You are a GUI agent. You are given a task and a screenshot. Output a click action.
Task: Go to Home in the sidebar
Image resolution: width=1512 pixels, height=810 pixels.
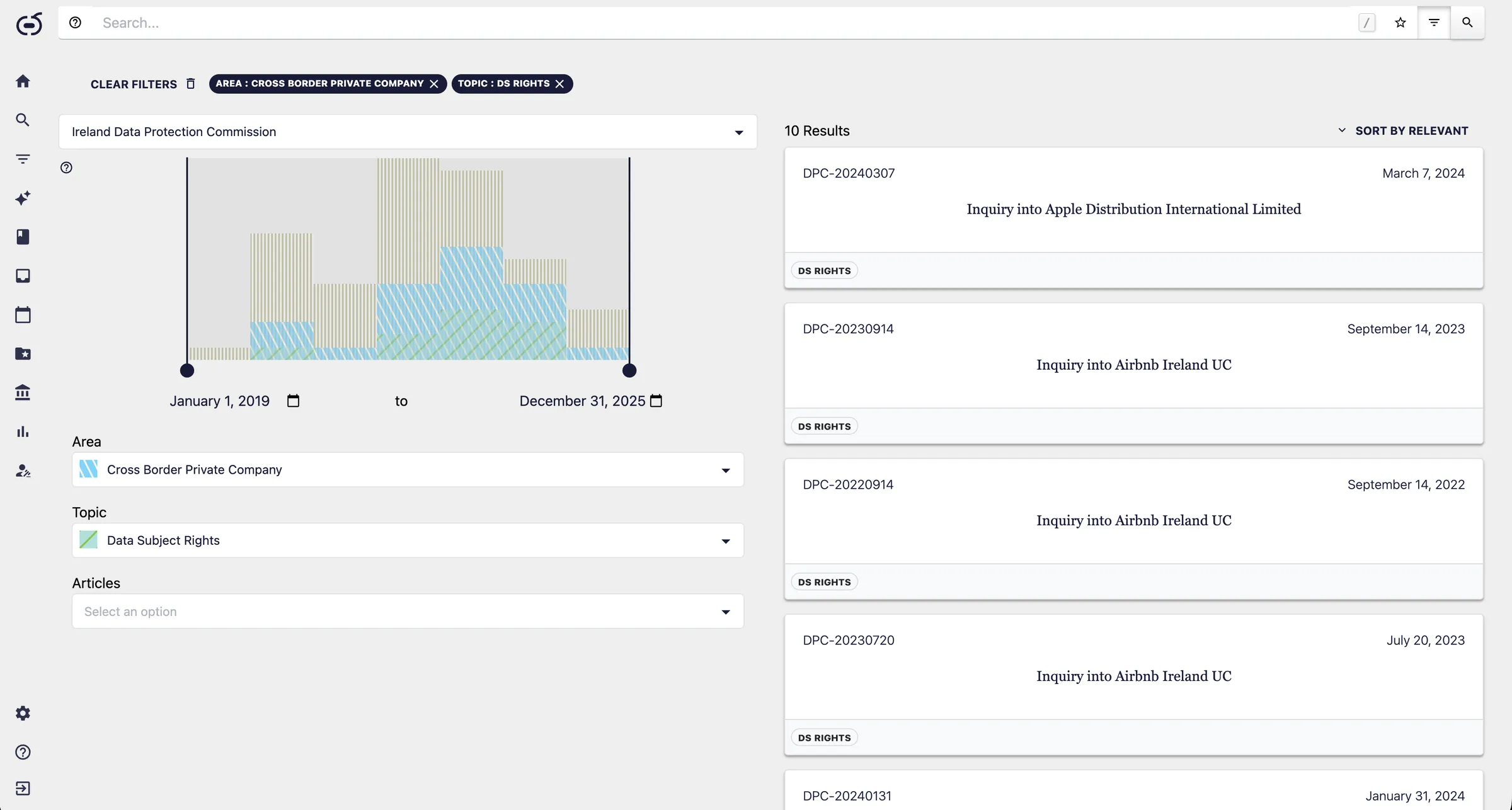point(23,81)
